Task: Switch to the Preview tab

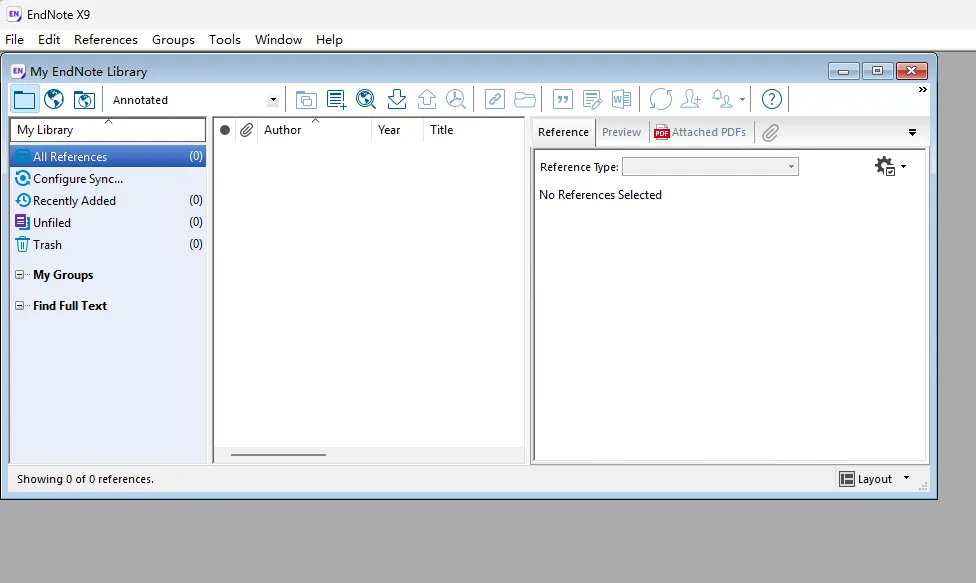Action: point(621,133)
